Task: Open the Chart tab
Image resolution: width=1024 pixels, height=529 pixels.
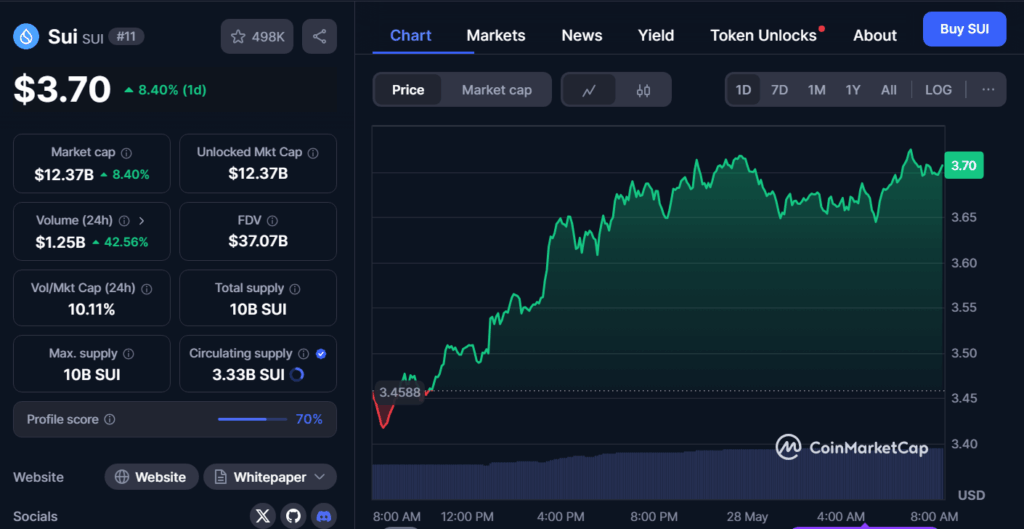Action: coord(410,35)
